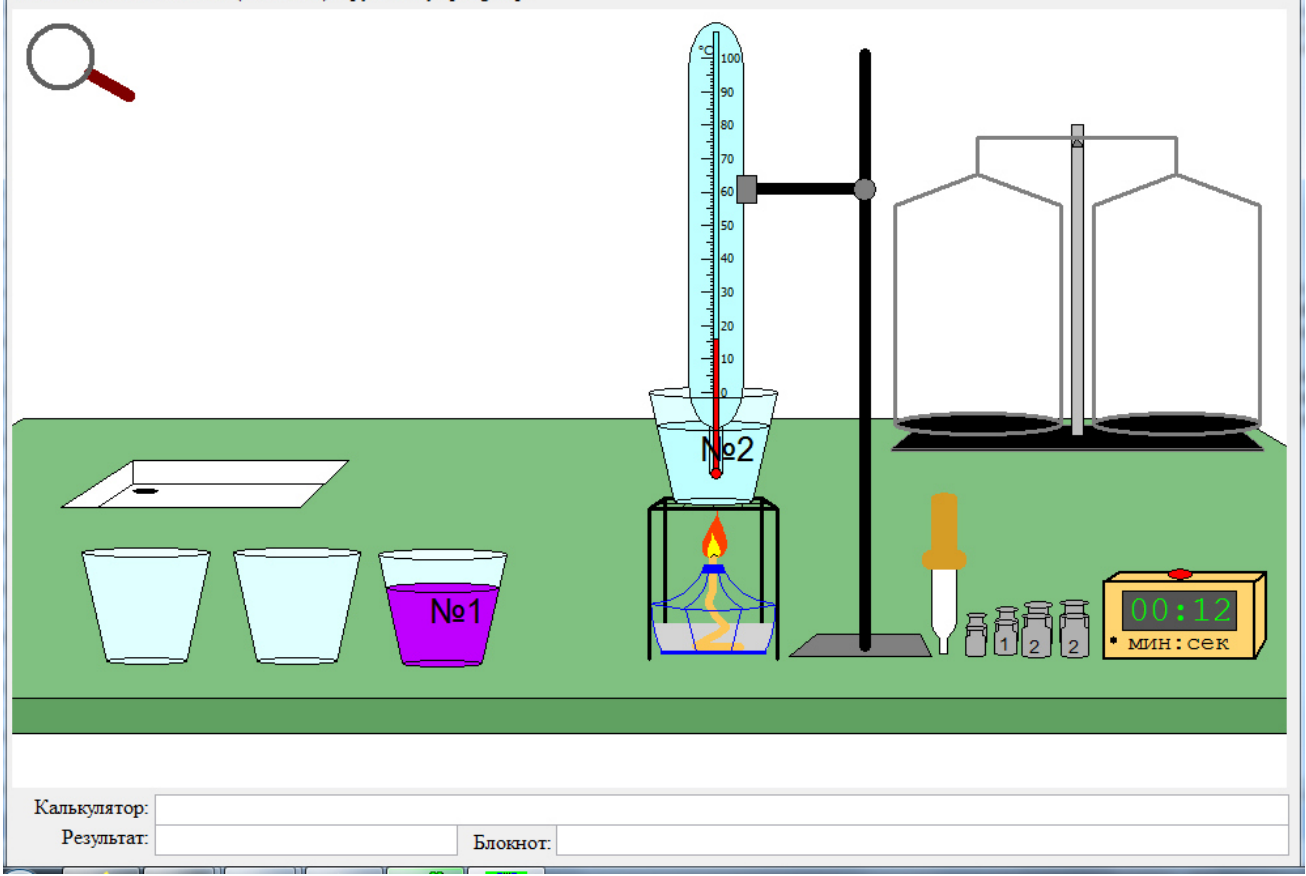Click the small black dot on the timer
Screen dimensions: 1306x876
click(1113, 639)
